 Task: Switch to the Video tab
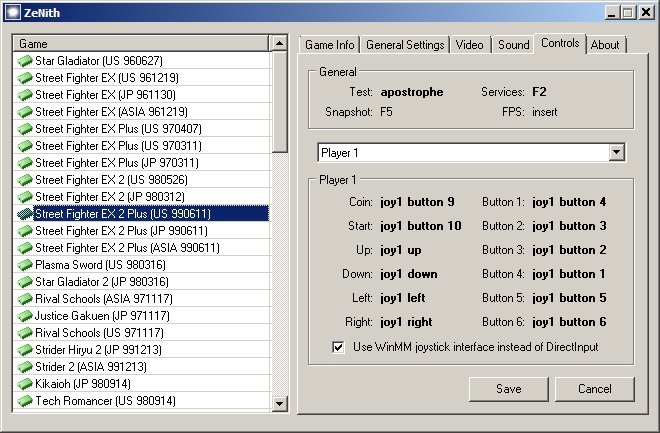(x=469, y=45)
